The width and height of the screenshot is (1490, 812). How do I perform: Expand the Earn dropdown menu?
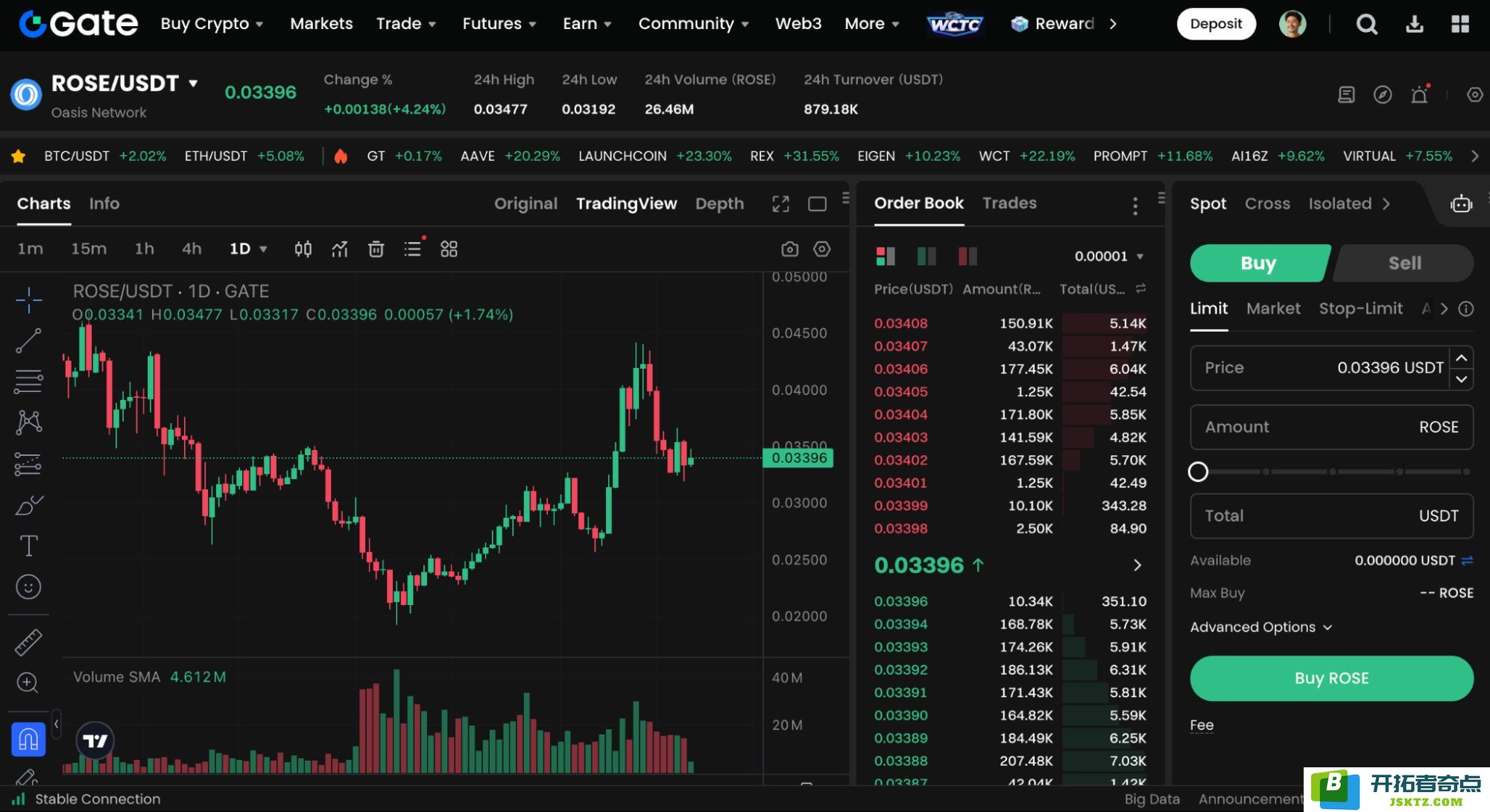tap(587, 24)
